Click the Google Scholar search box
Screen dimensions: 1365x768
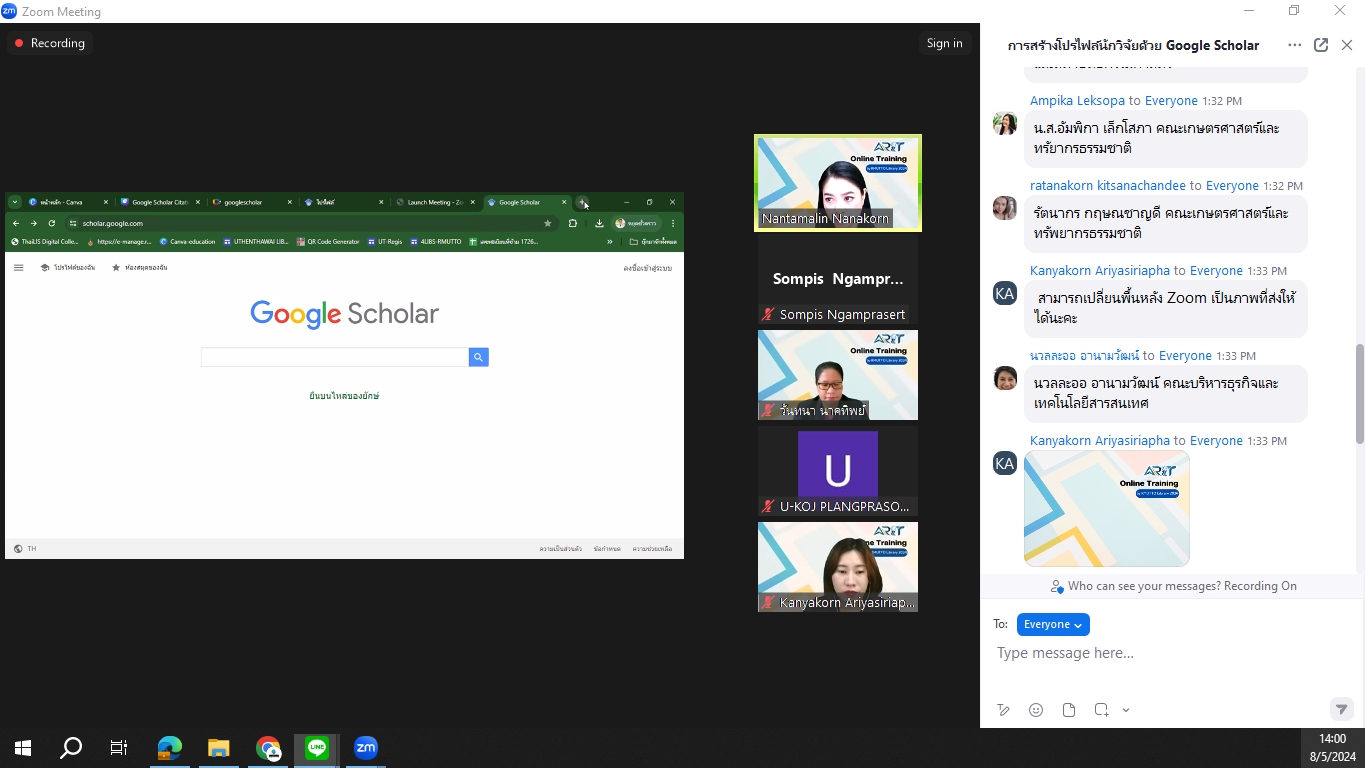click(x=335, y=357)
